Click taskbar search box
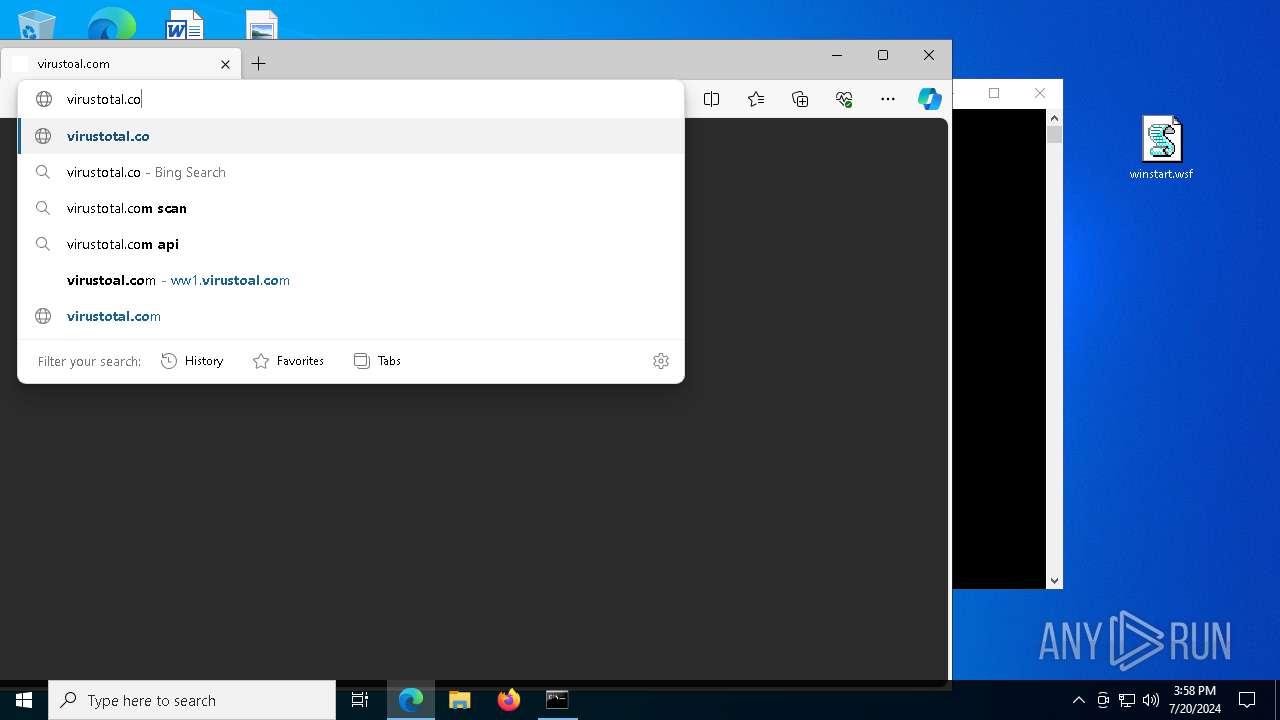 coord(192,700)
